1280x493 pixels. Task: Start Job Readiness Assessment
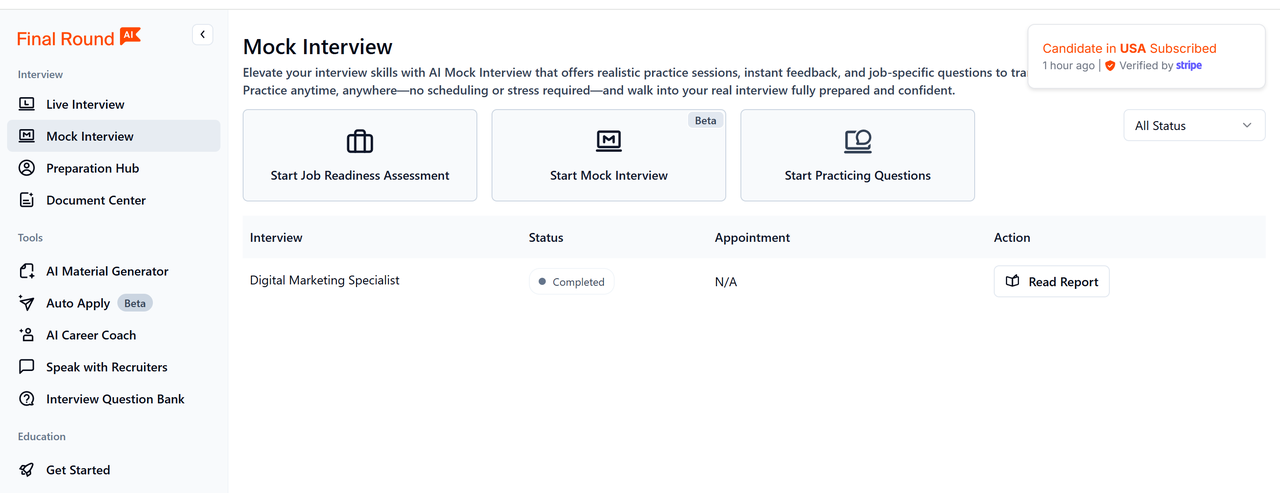tap(360, 155)
